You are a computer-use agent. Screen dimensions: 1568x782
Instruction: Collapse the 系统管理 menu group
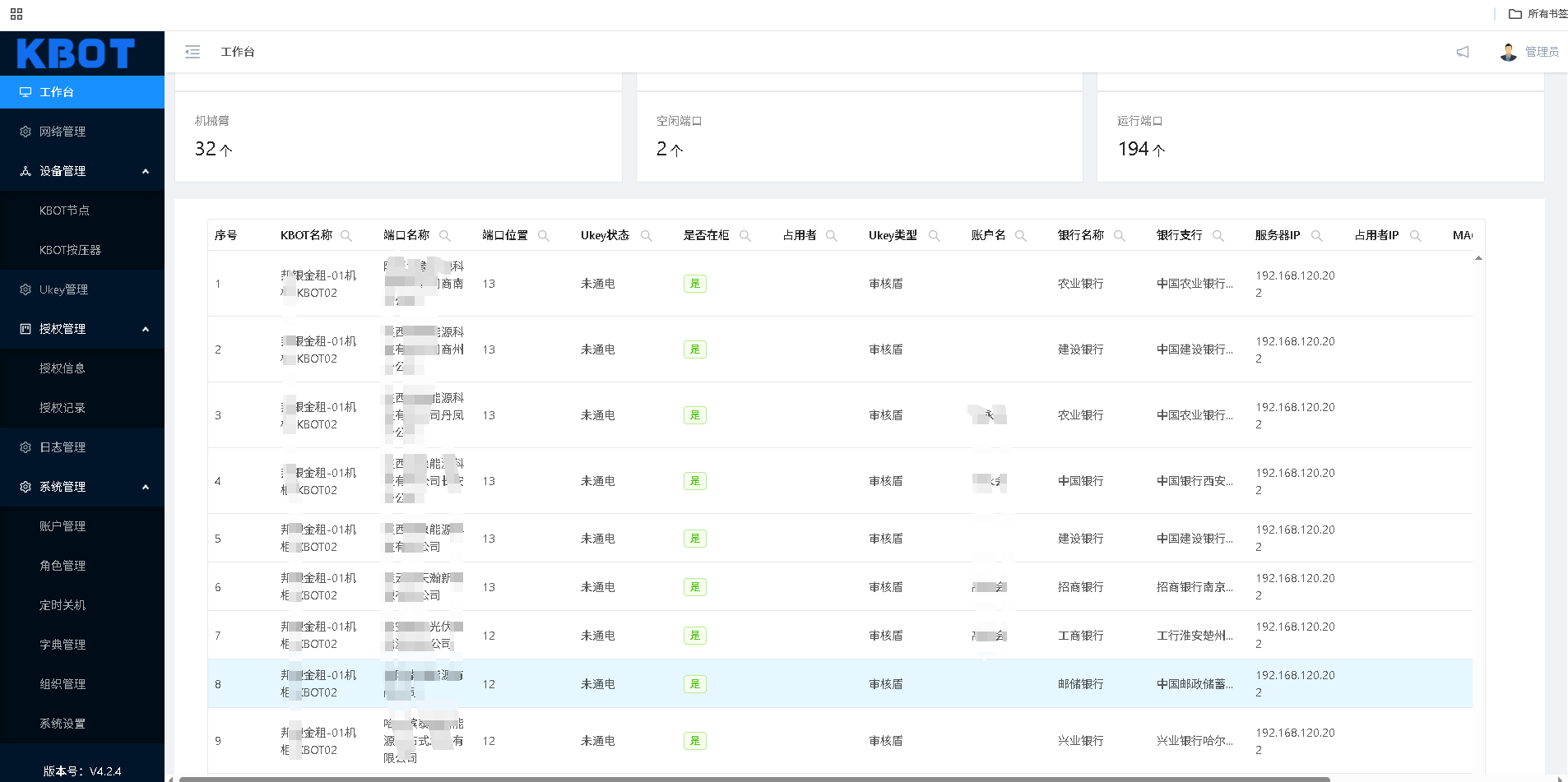point(146,487)
